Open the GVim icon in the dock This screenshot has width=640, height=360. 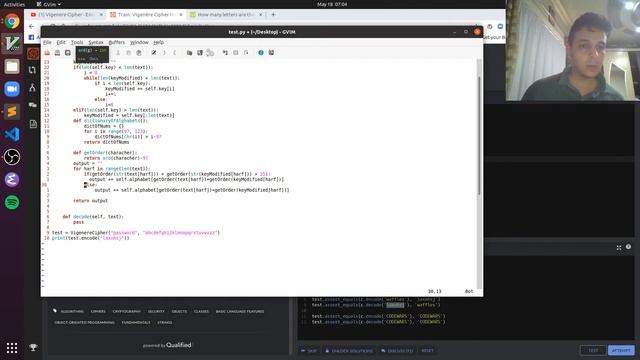(12, 43)
